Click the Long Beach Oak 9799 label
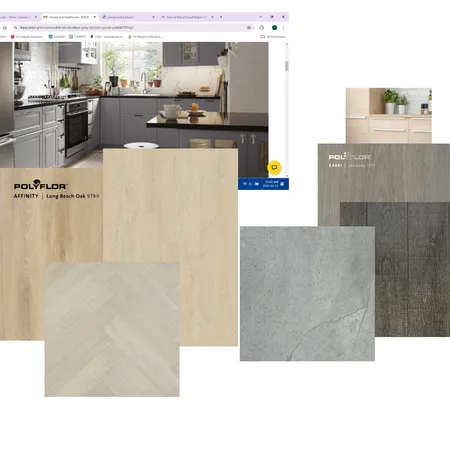This screenshot has width=450, height=450. [x=73, y=196]
